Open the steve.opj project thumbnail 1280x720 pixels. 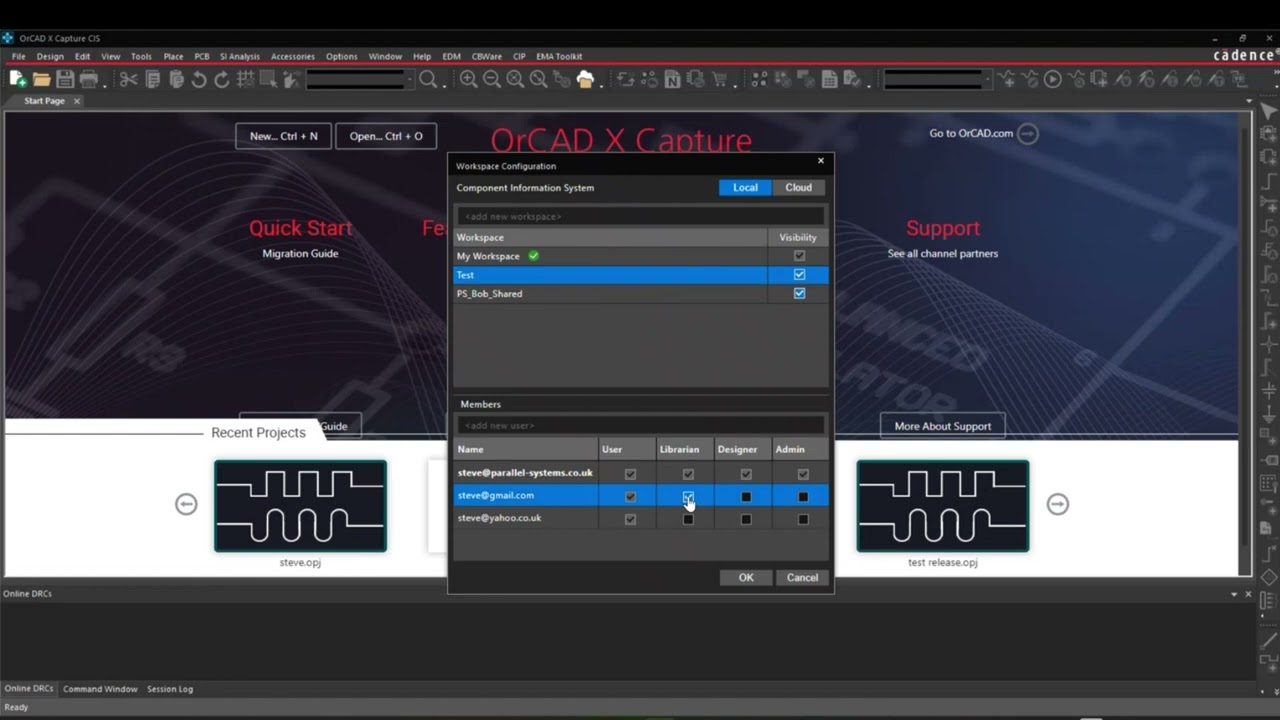coord(300,506)
